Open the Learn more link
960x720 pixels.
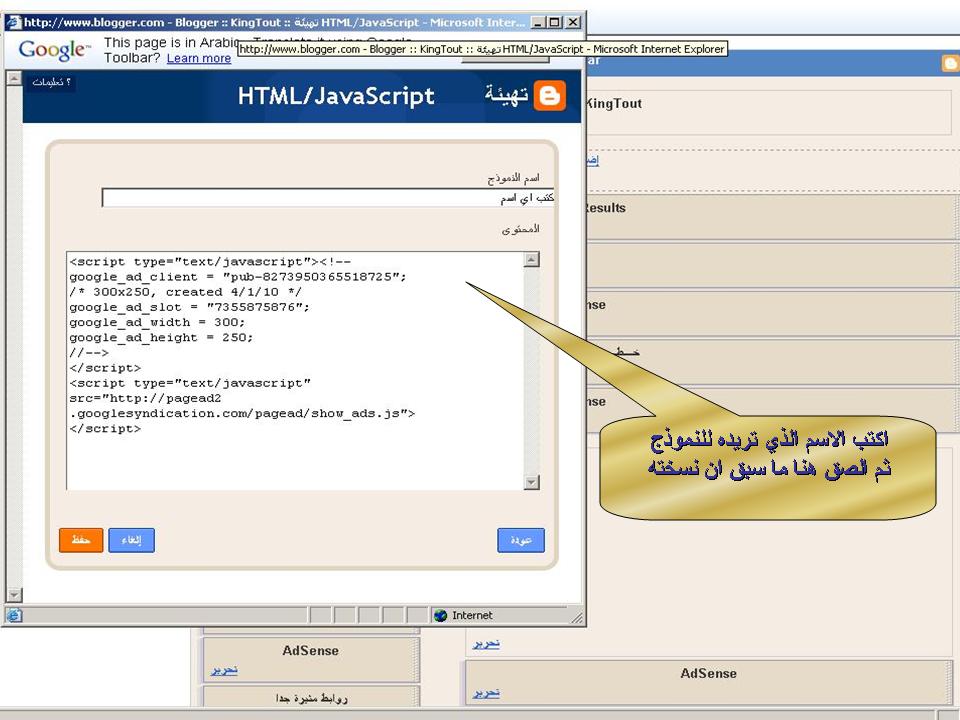[198, 58]
